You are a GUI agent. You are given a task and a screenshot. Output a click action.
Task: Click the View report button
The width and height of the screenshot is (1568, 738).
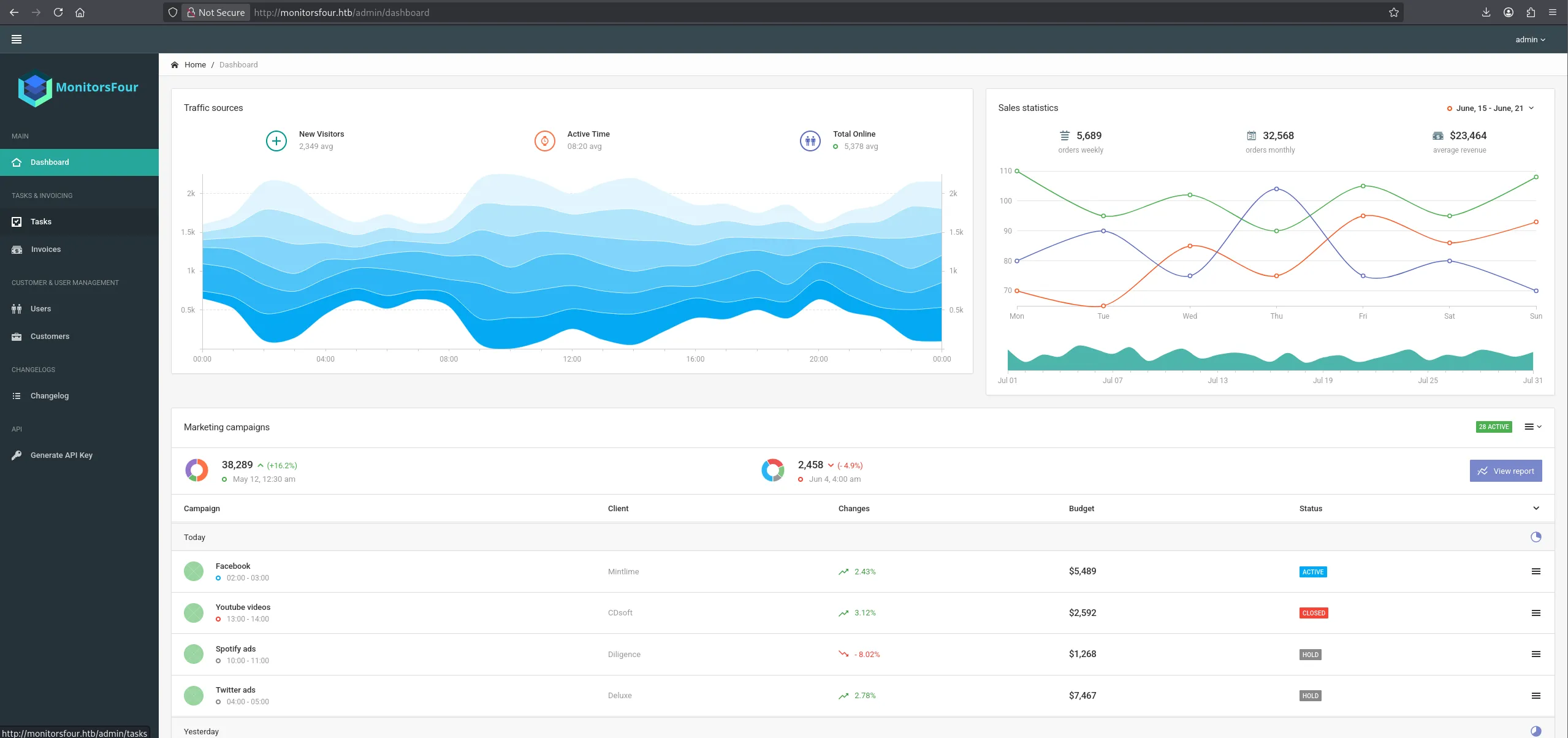click(1505, 471)
